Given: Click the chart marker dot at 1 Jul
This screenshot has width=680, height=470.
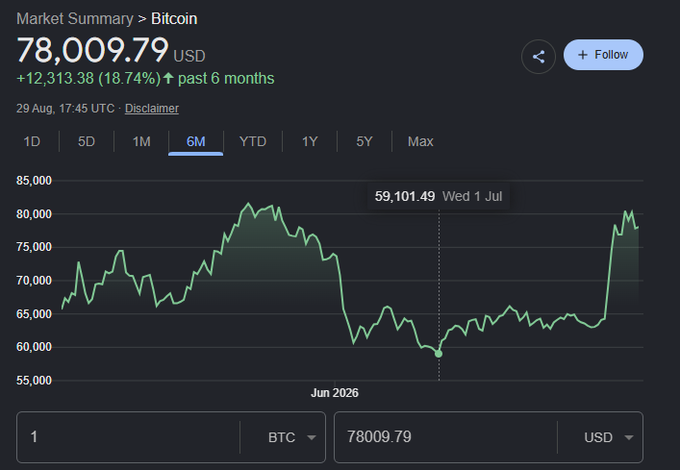Looking at the screenshot, I should tap(438, 354).
